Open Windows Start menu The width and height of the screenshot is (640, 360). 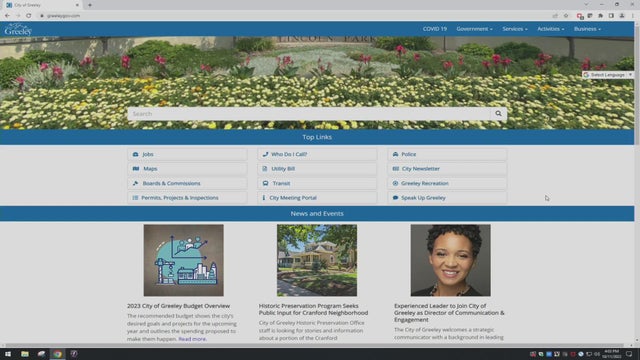point(8,354)
